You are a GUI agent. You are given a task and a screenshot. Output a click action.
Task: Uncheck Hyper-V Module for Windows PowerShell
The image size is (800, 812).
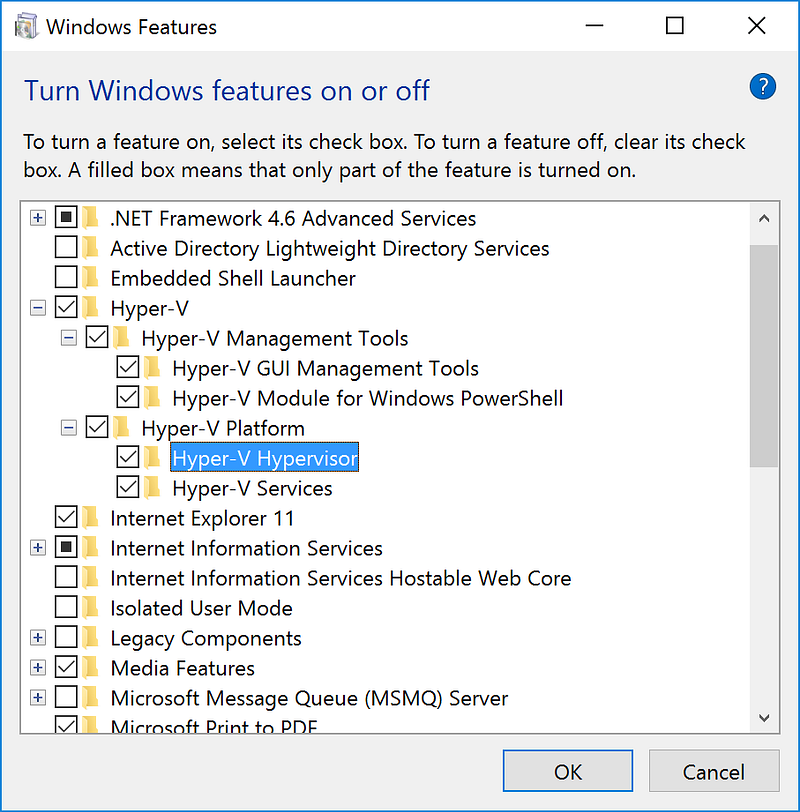point(127,398)
